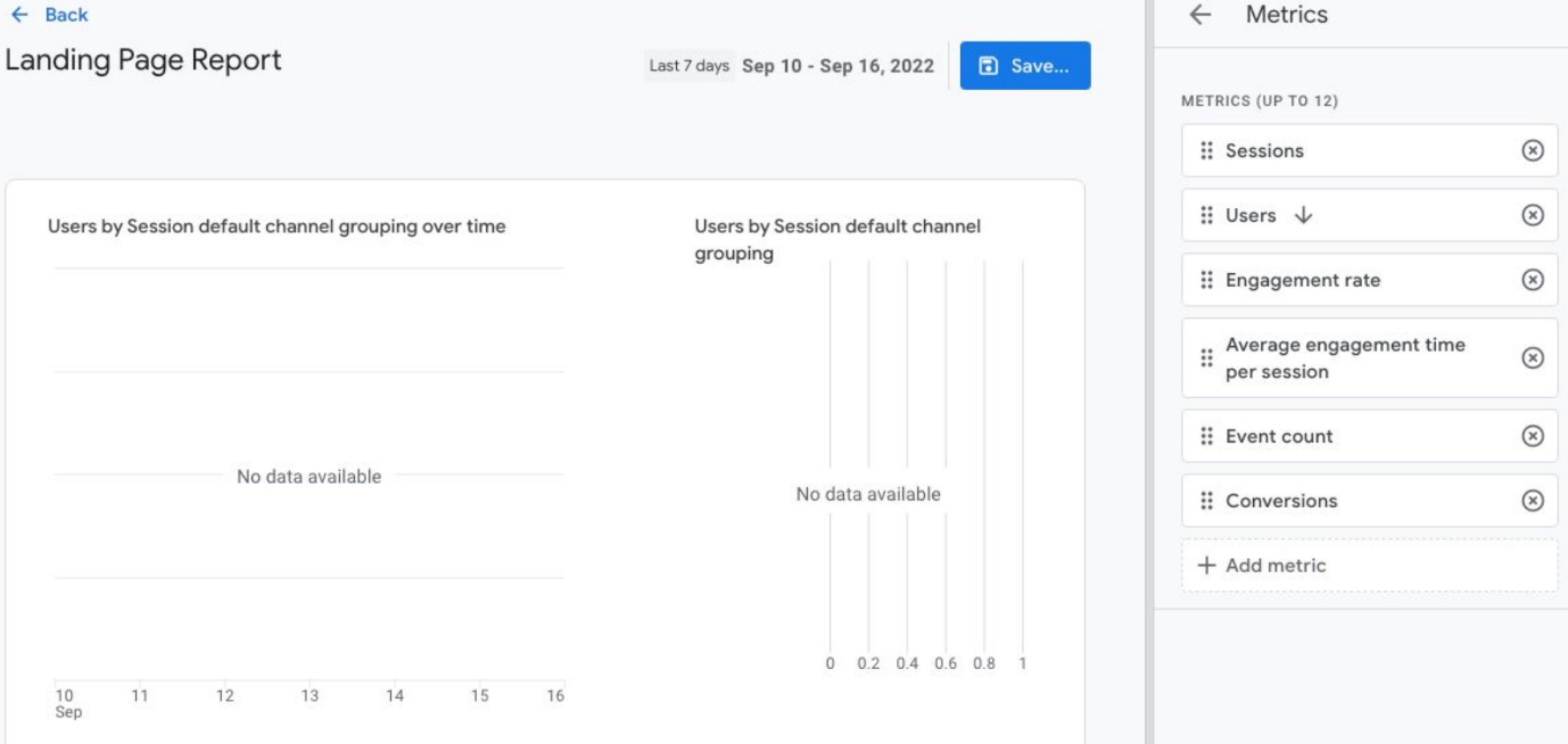
Task: Click the Last 7 days label
Action: click(x=689, y=66)
